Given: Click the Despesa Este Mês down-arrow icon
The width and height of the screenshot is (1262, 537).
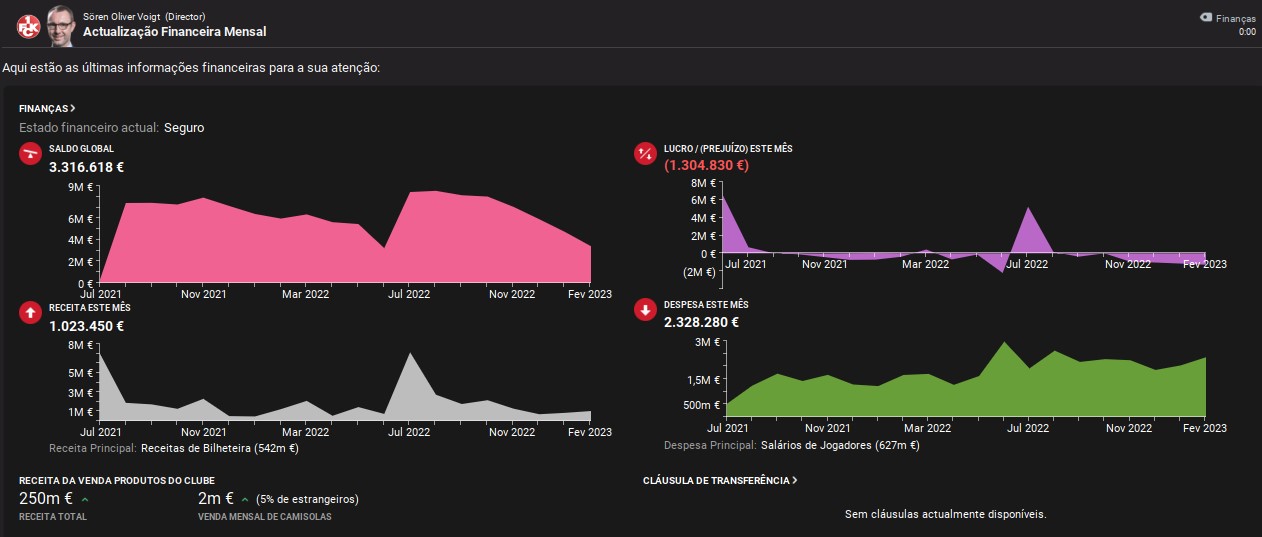Looking at the screenshot, I should coord(645,310).
